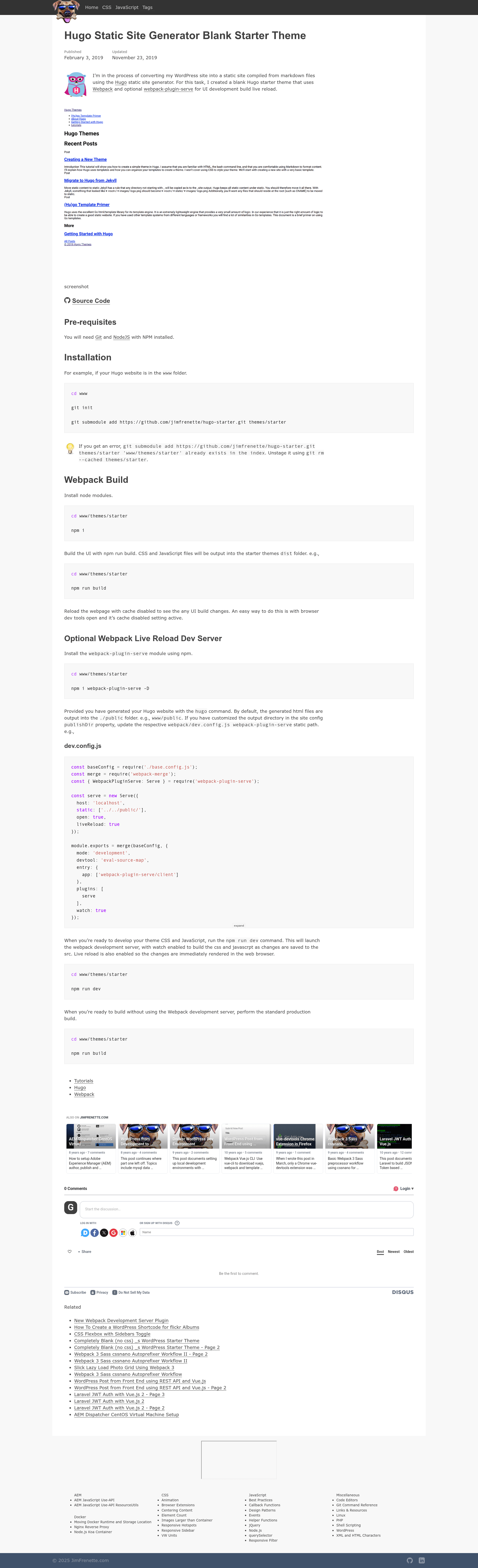Image resolution: width=478 pixels, height=1568 pixels.
Task: Log in with the Disqus icon
Action: point(85,1232)
